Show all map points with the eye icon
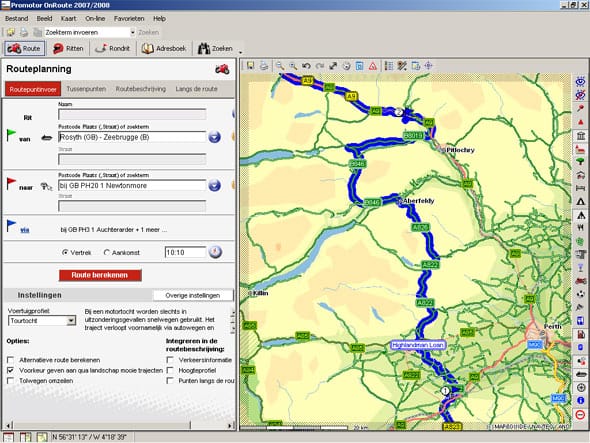Screen dimensions: 590x443 (580, 82)
